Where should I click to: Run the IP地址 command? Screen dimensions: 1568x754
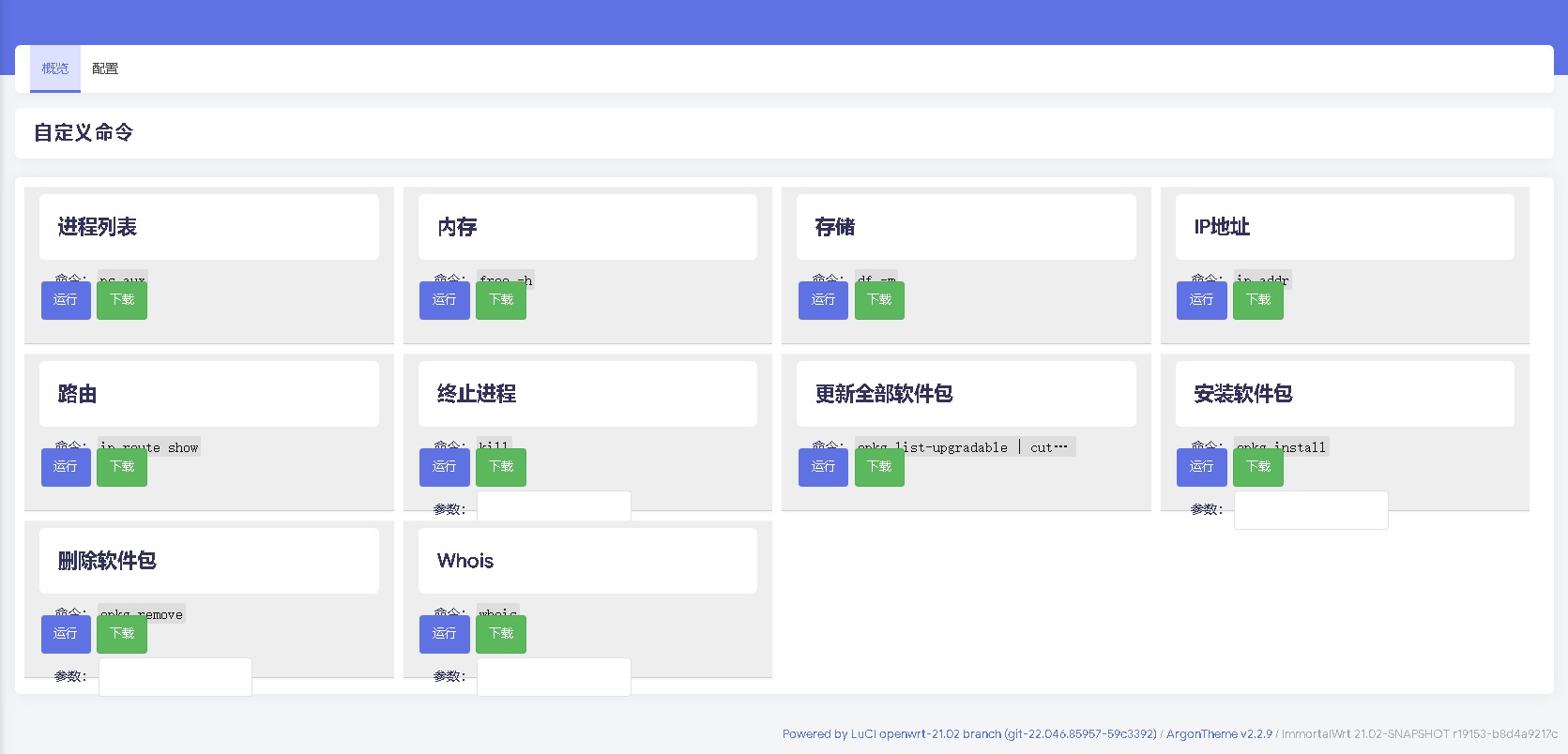point(1201,300)
